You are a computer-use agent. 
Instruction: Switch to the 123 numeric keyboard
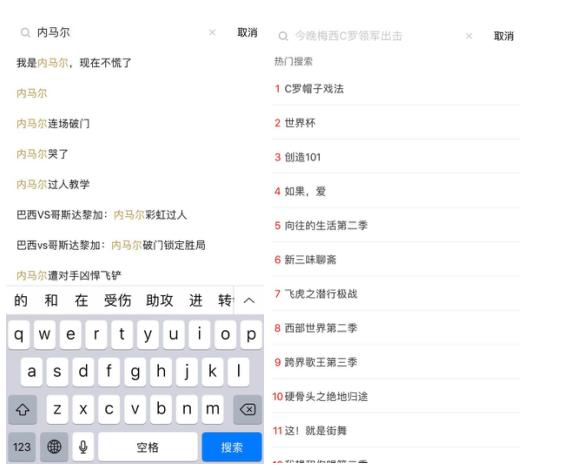point(22,447)
